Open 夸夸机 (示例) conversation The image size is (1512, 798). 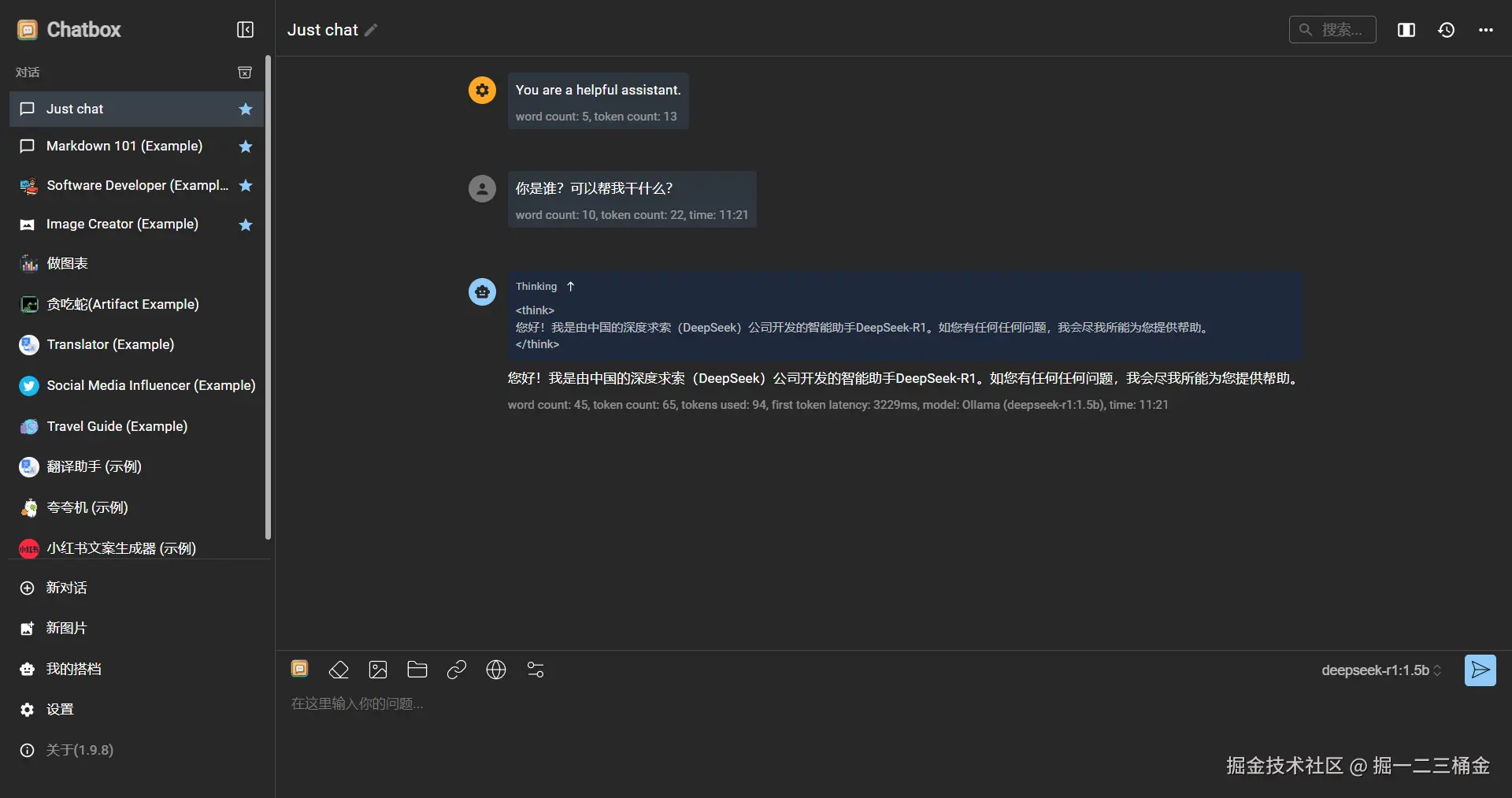pyautogui.click(x=136, y=508)
